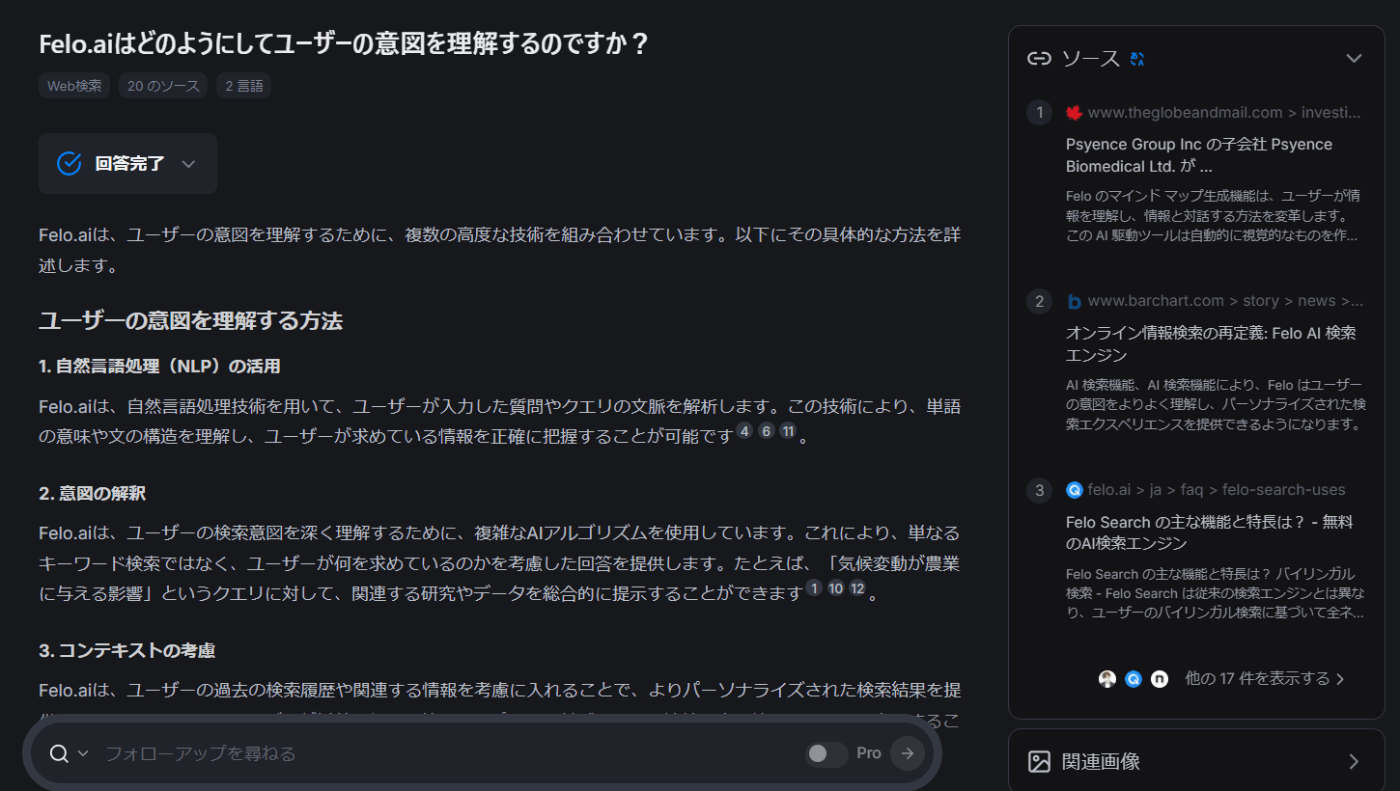Click the page title about Felo.ai ユーザーの意図
Image resolution: width=1400 pixels, height=791 pixels.
pyautogui.click(x=344, y=44)
